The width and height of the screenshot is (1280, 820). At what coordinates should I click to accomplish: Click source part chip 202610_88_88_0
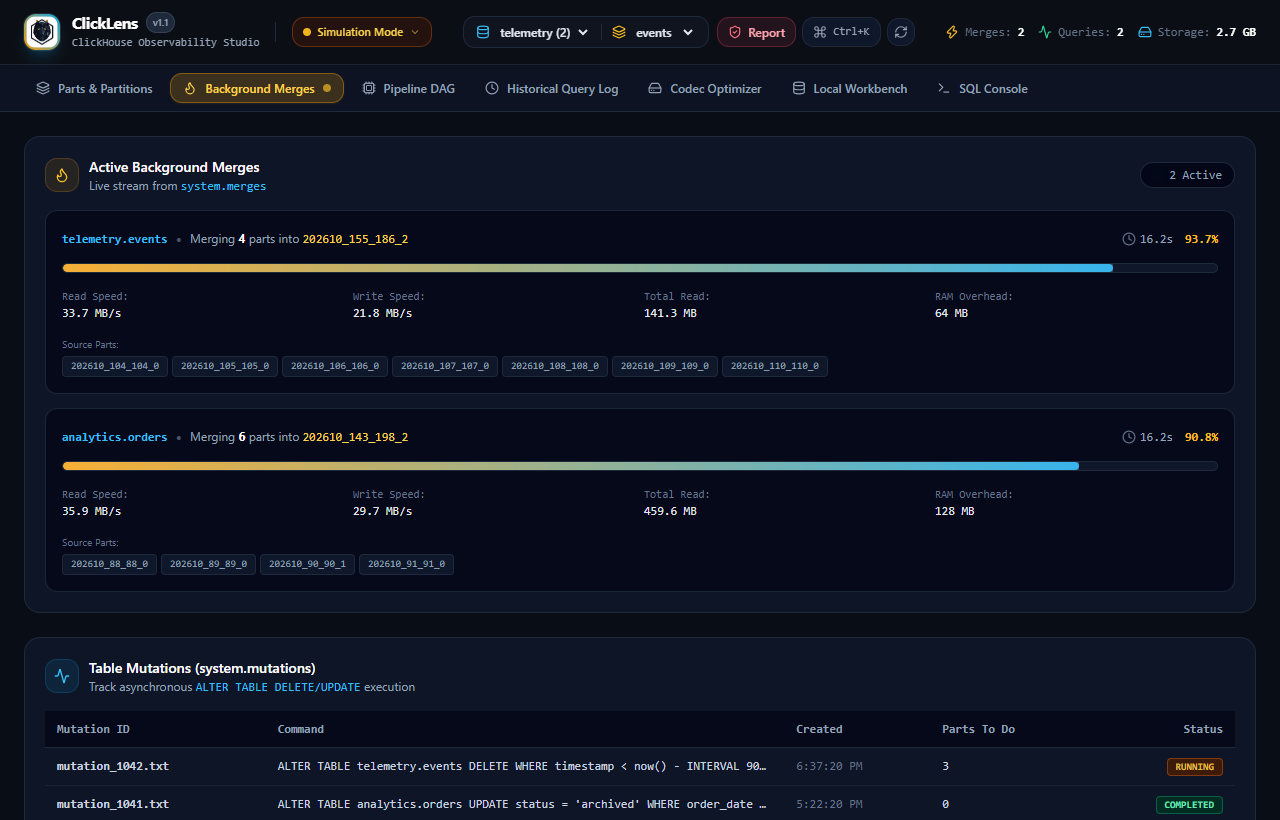click(109, 564)
